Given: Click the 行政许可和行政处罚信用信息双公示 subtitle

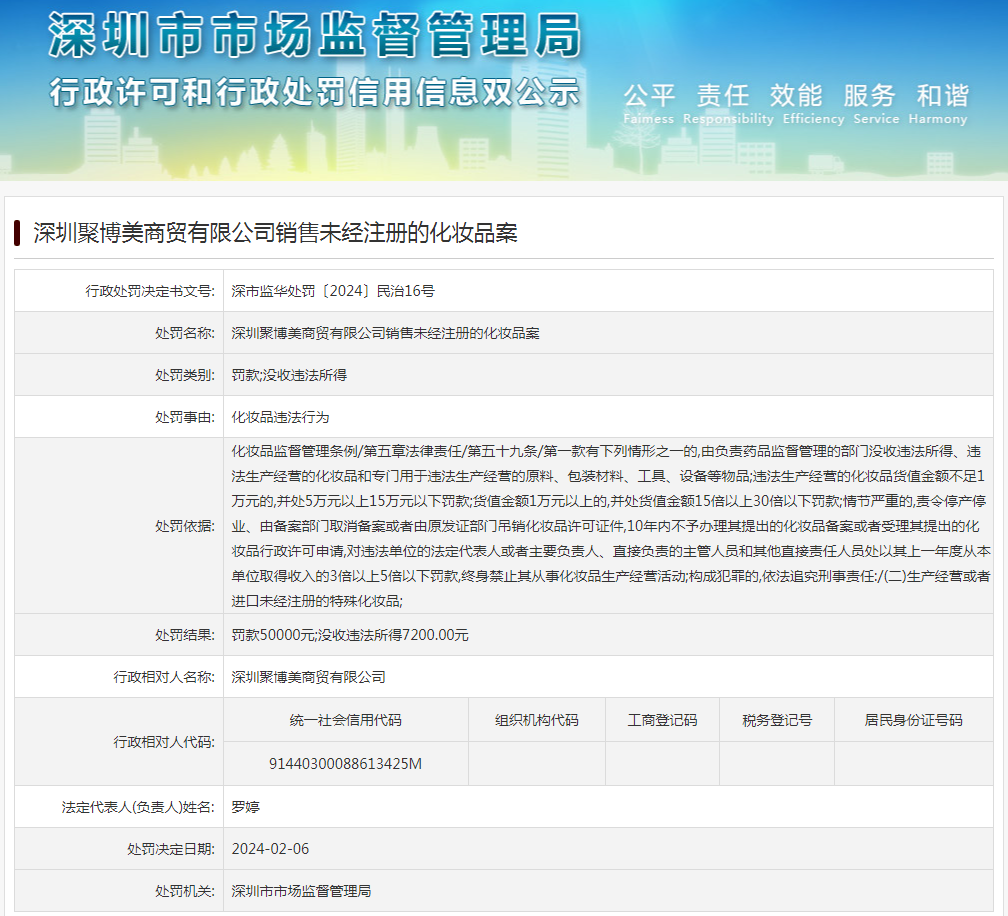Looking at the screenshot, I should click(315, 92).
